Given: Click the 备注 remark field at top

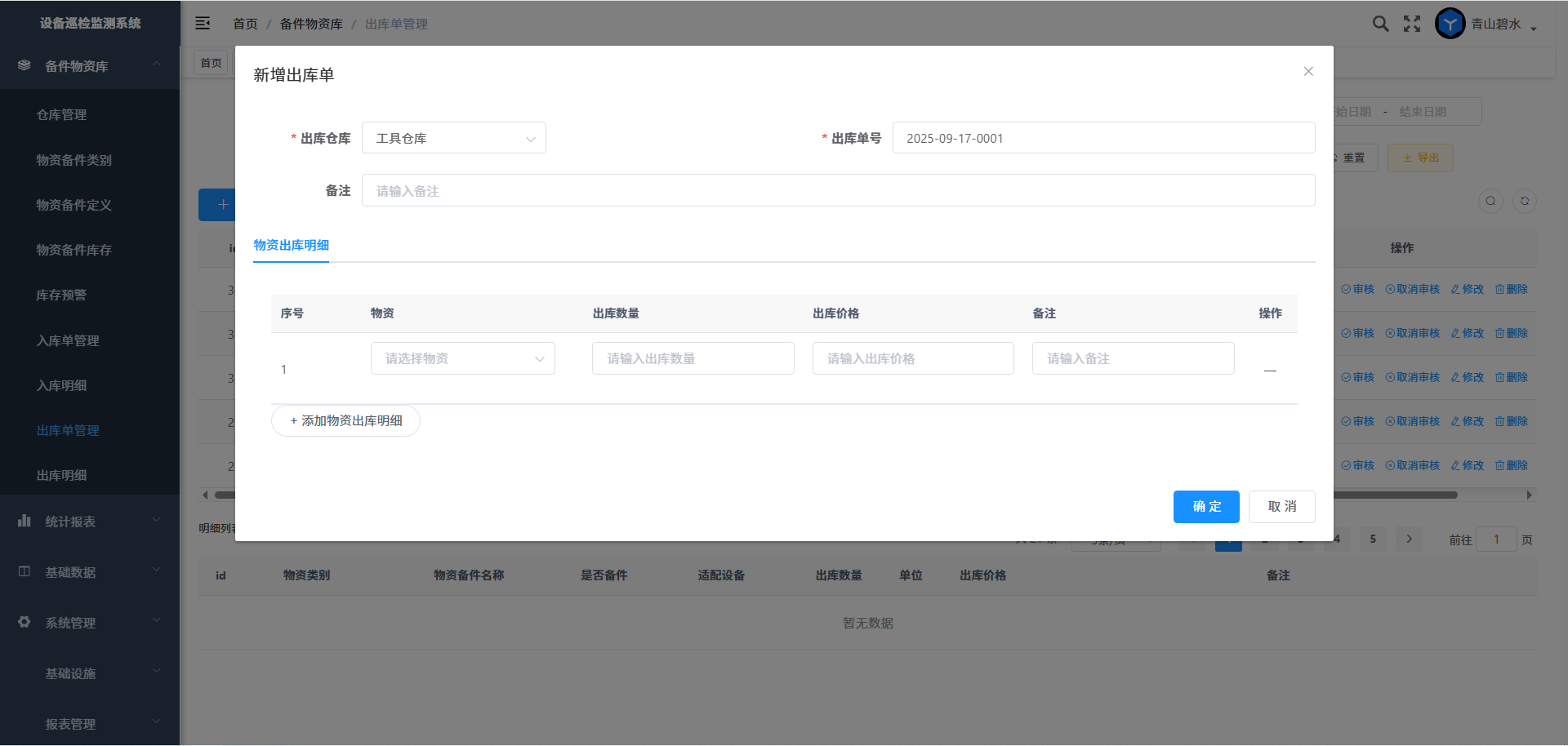Looking at the screenshot, I should pos(838,191).
